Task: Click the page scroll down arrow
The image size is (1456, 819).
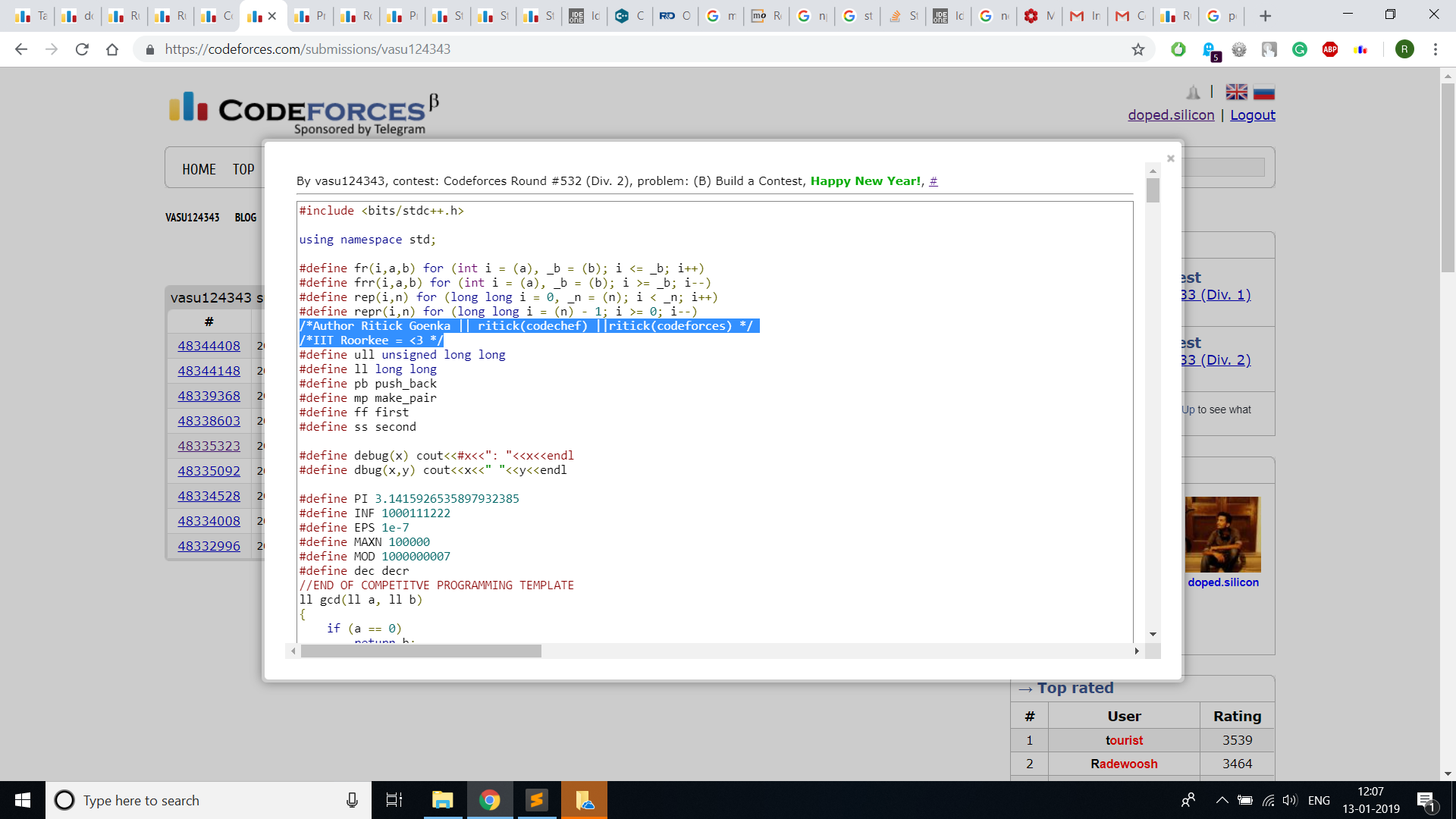Action: pyautogui.click(x=1448, y=774)
